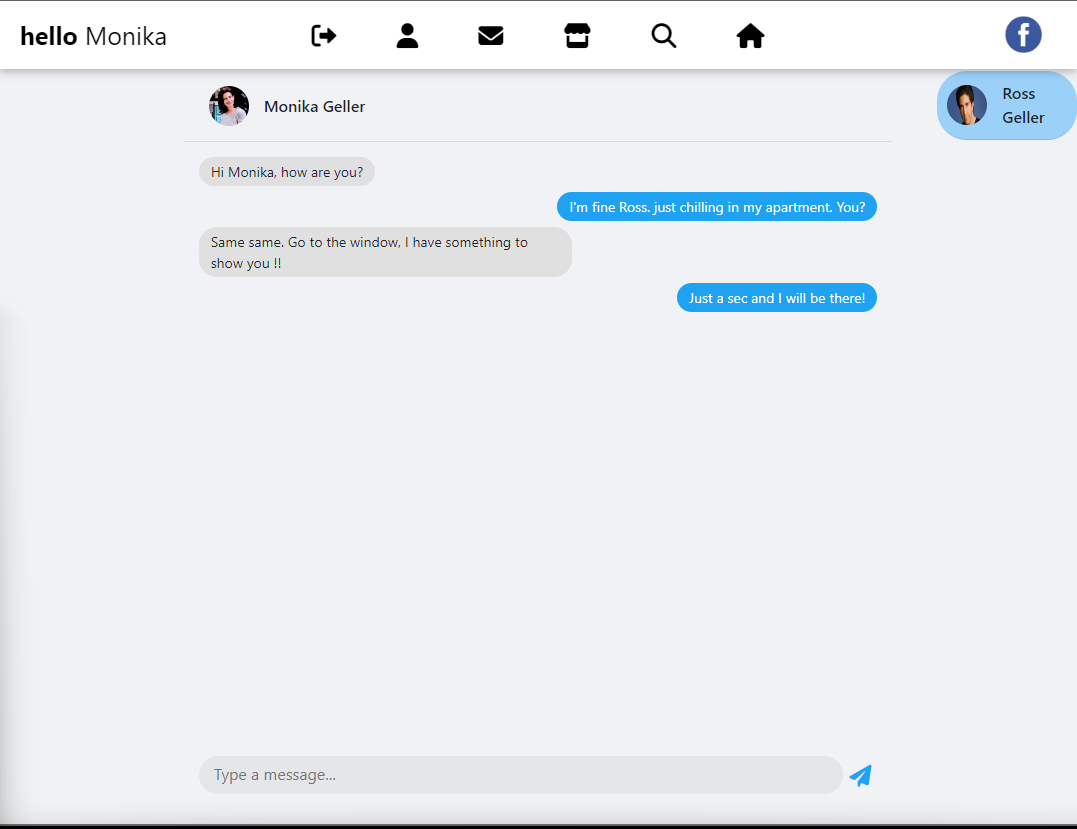Click Ross Geller's avatar in the sidebar
This screenshot has width=1077, height=829.
966,104
